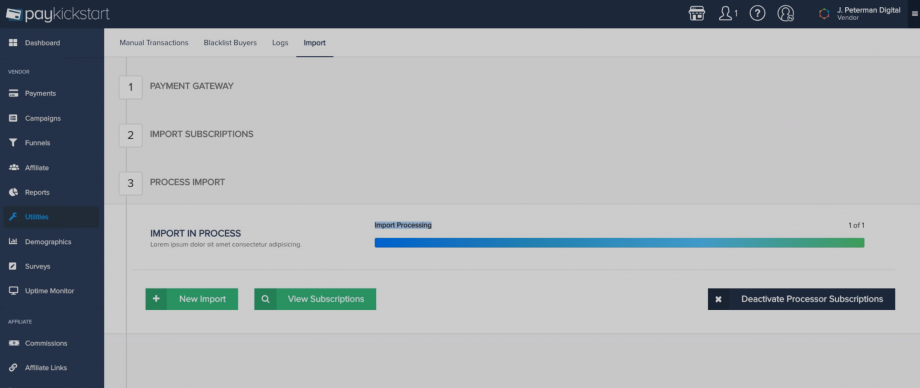The image size is (920, 388).
Task: Click the Demographics bar chart icon
Action: (x=13, y=241)
